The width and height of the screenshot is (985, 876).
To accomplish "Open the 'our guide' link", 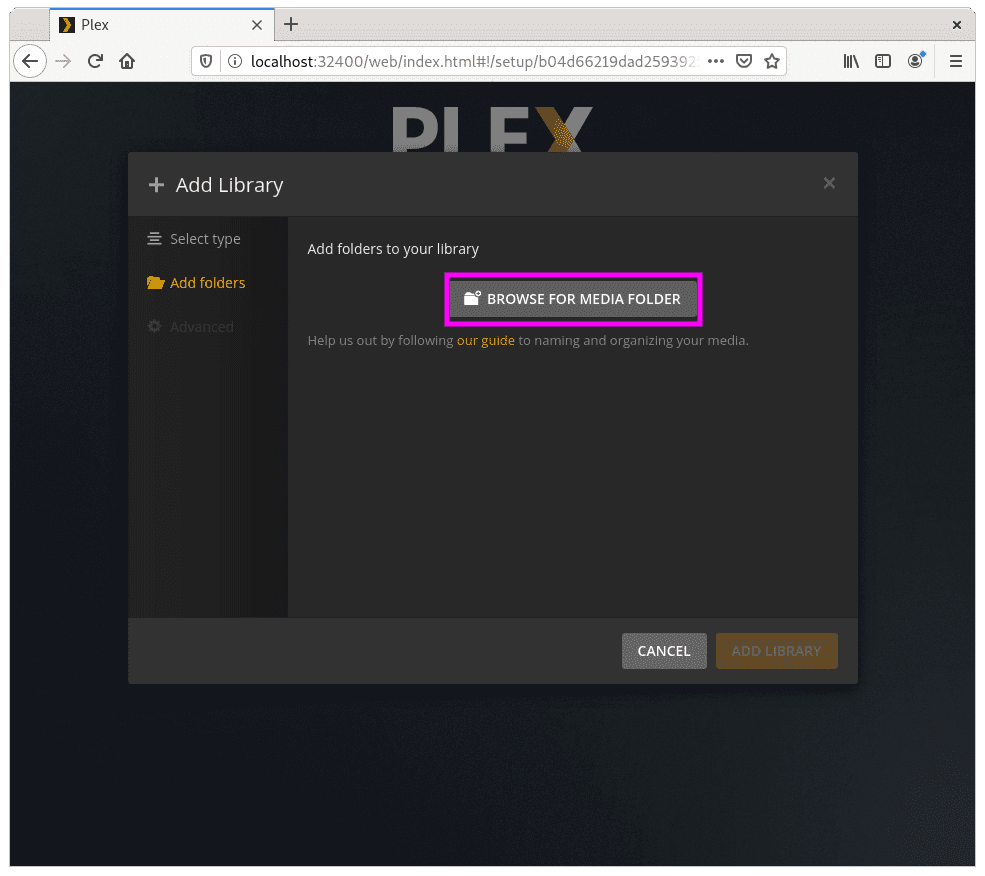I will pyautogui.click(x=486, y=341).
